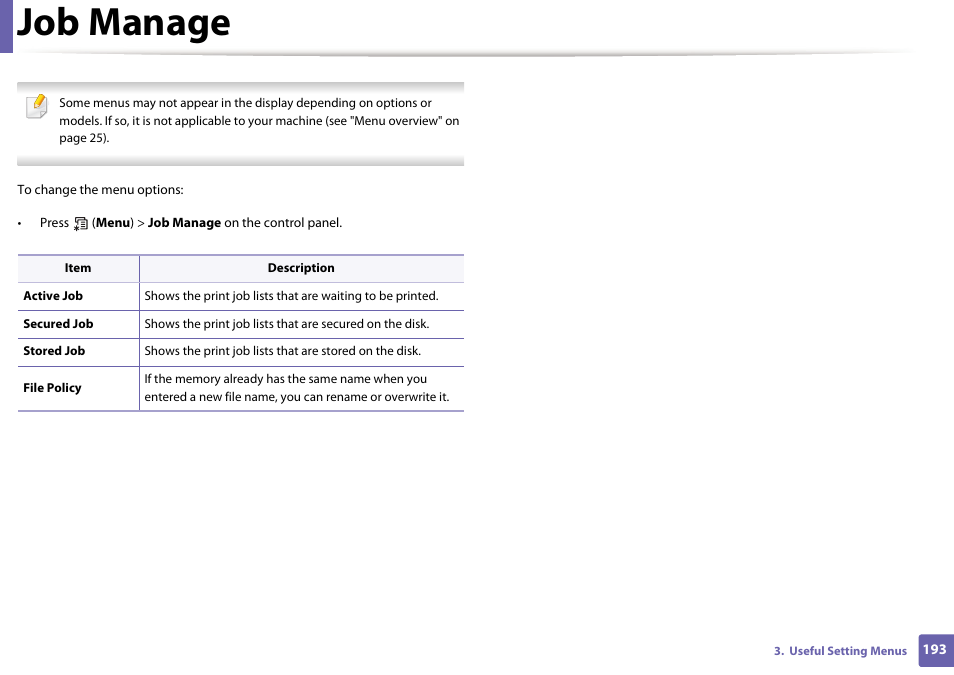The image size is (954, 675).
Task: Click the purple bar beside Job Manage title
Action: [x=8, y=23]
